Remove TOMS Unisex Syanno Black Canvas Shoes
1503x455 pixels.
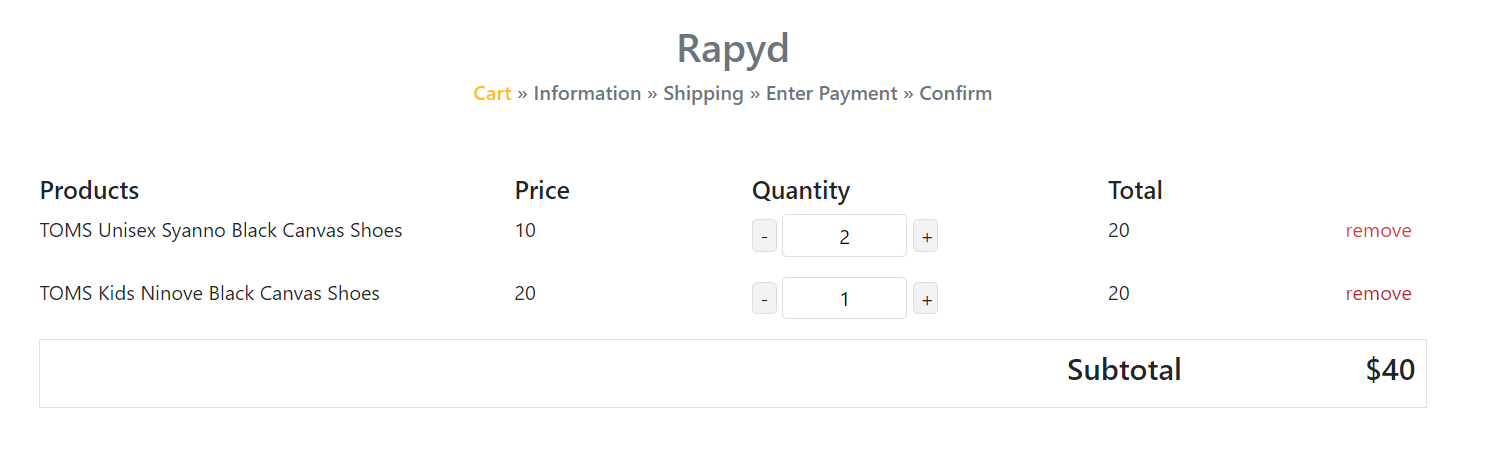point(1378,231)
